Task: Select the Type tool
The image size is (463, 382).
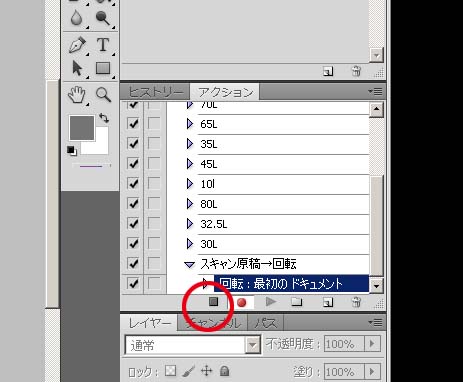Action: click(103, 45)
